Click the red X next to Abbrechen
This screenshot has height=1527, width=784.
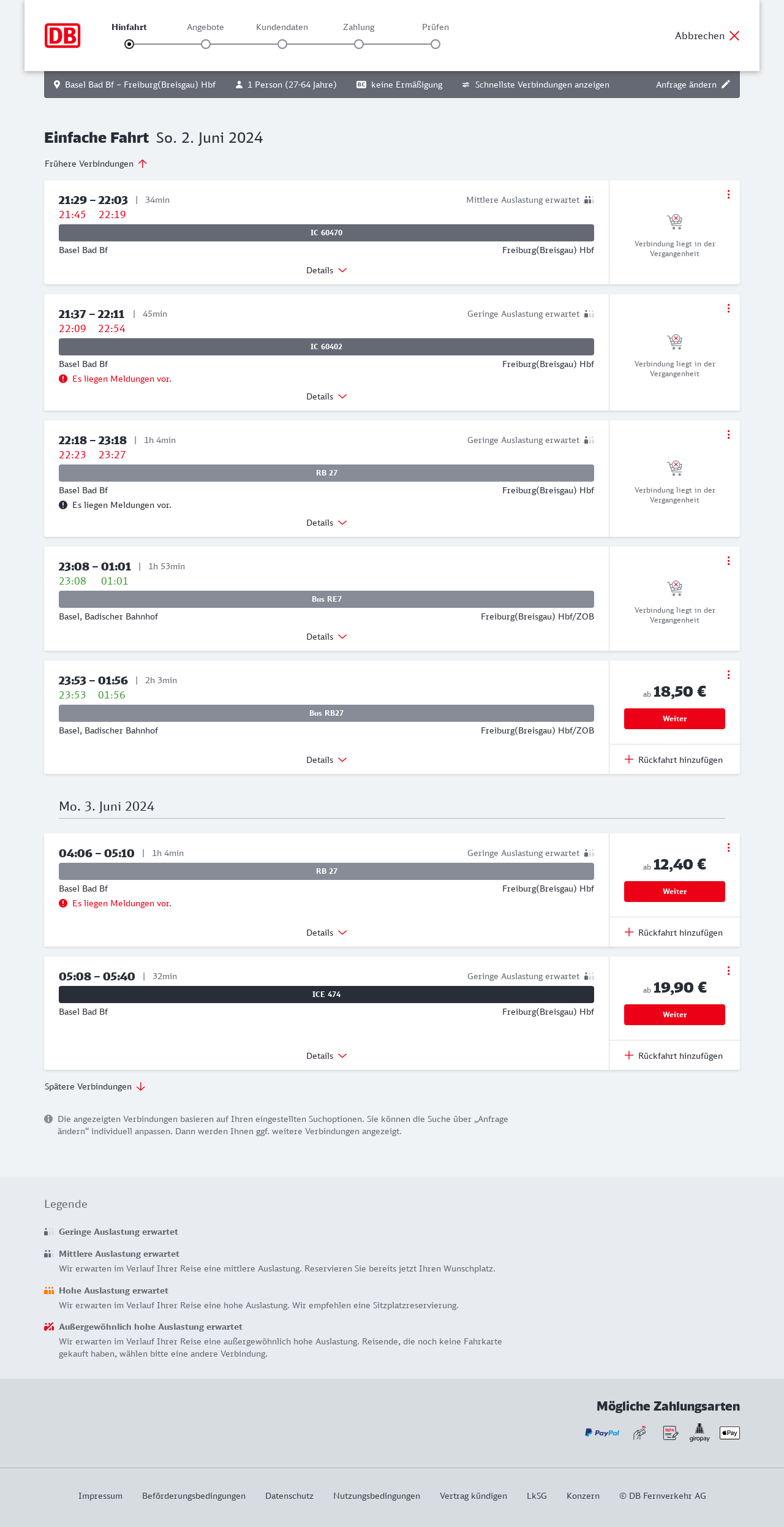click(734, 36)
